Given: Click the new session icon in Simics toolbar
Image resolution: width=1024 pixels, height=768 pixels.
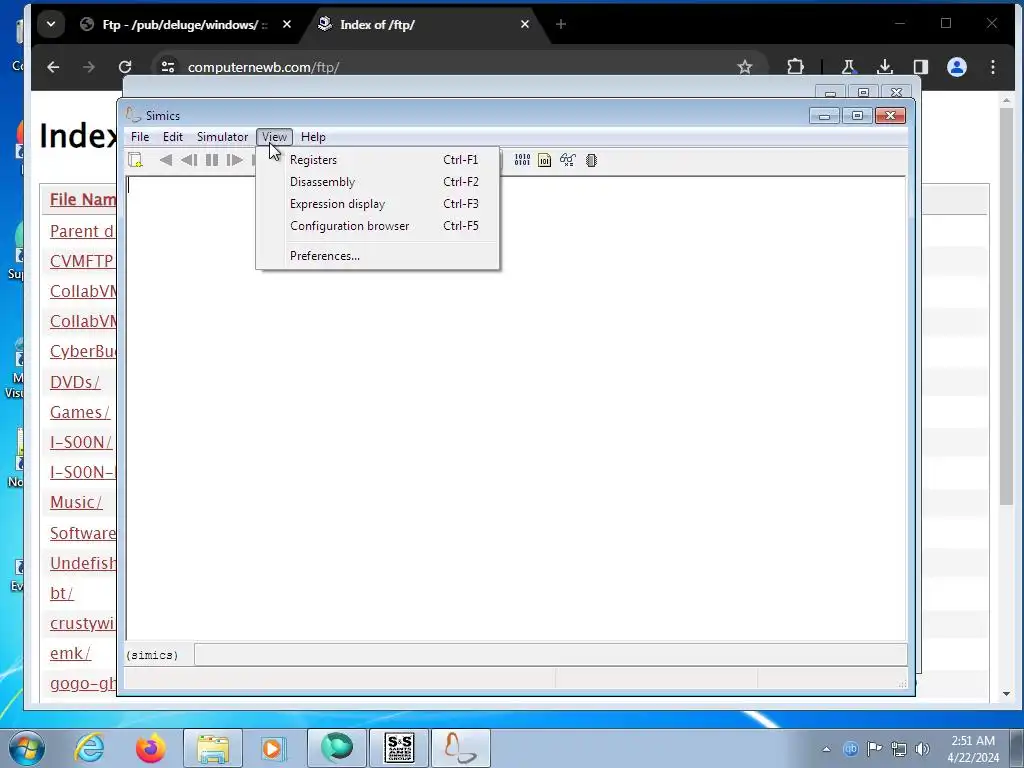Looking at the screenshot, I should 135,160.
